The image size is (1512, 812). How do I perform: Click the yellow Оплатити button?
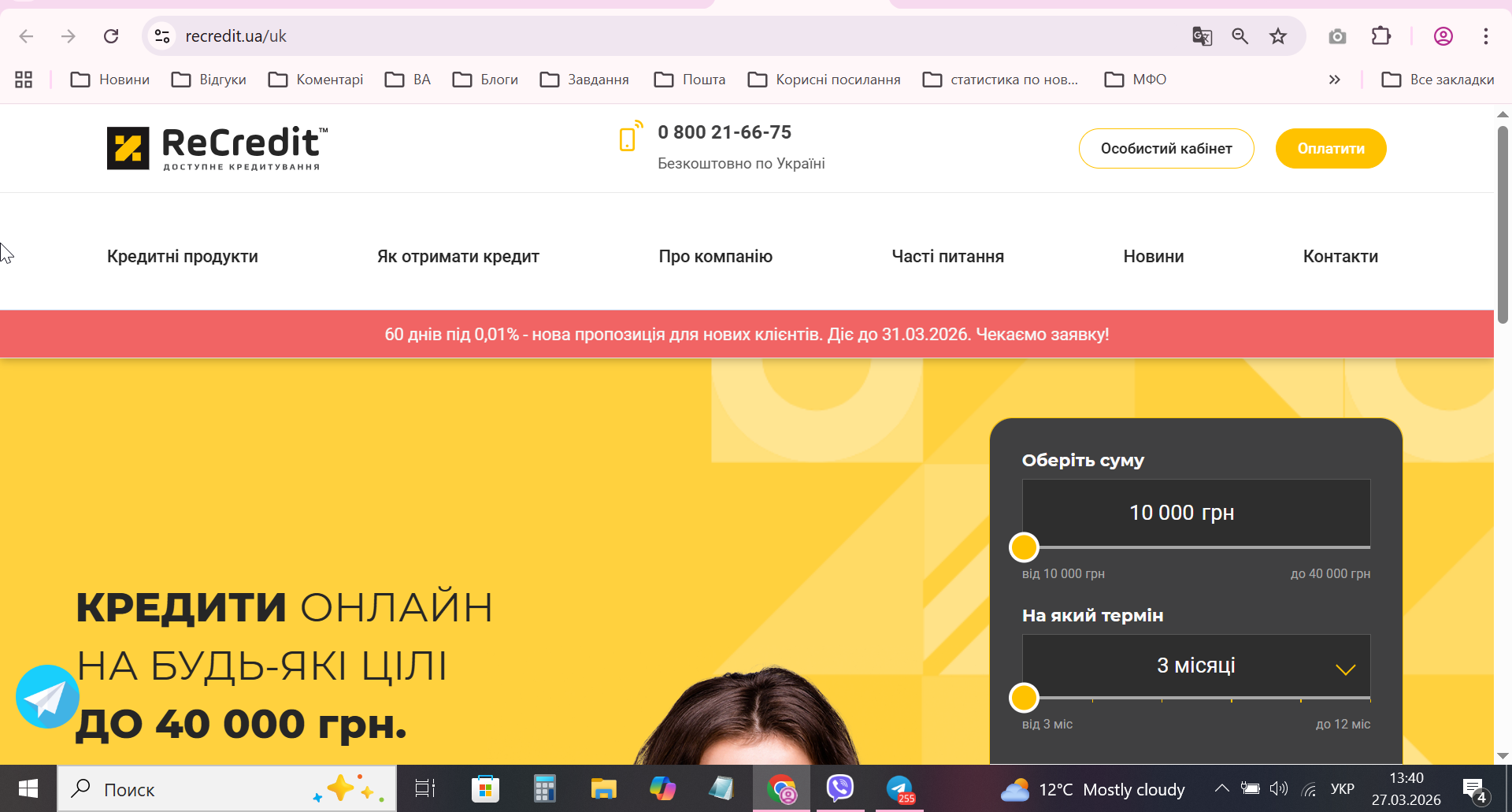[1331, 148]
